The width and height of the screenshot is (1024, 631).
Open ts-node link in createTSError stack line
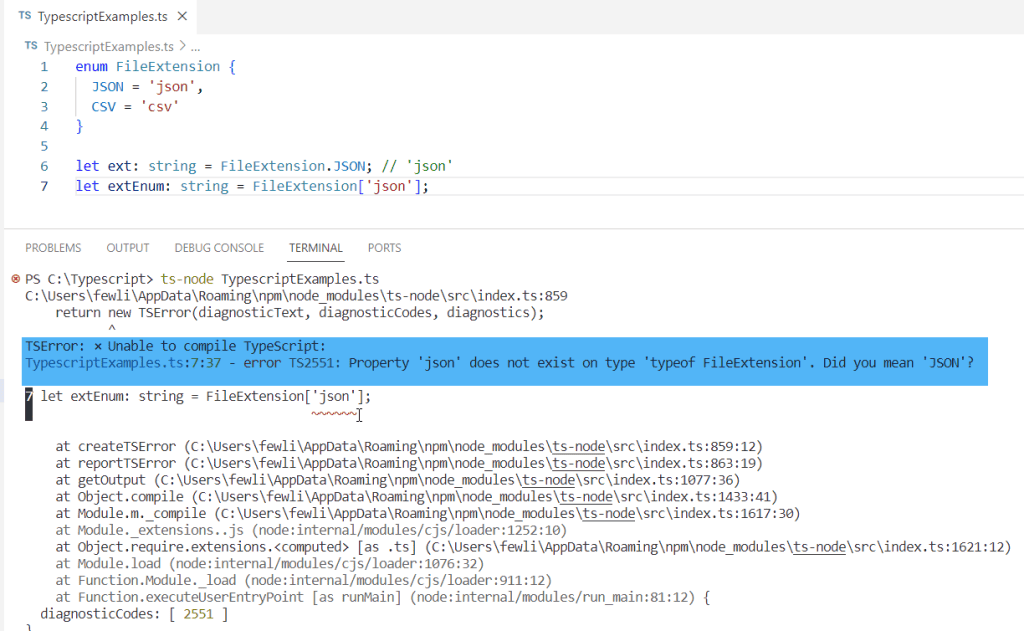pyautogui.click(x=579, y=447)
